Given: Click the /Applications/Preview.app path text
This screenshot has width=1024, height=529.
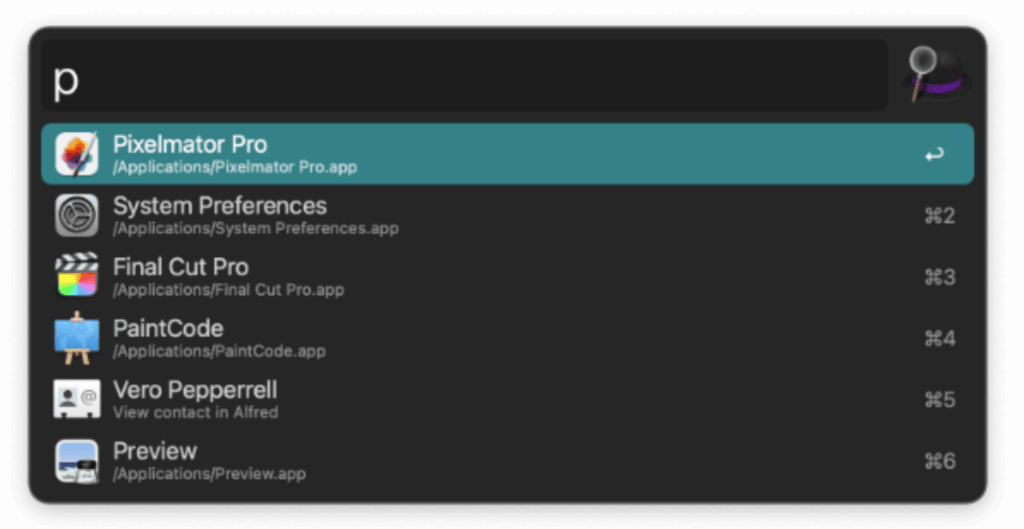Looking at the screenshot, I should coord(209,474).
